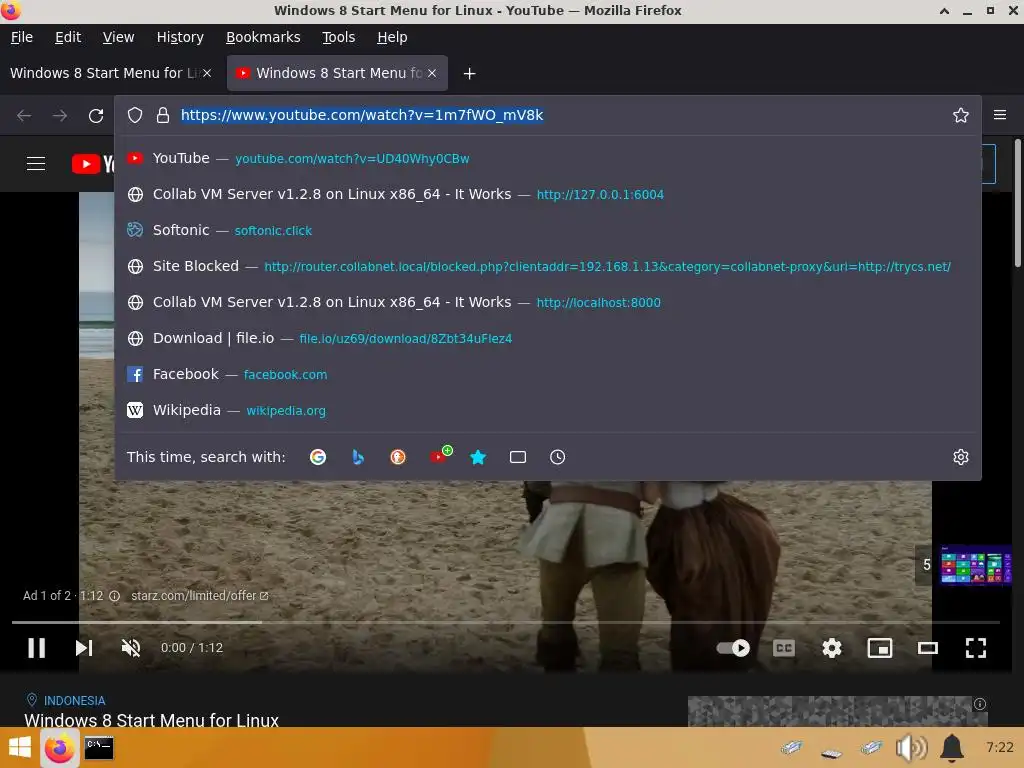This screenshot has width=1024, height=768.
Task: Search history with the clock icon
Action: point(557,457)
